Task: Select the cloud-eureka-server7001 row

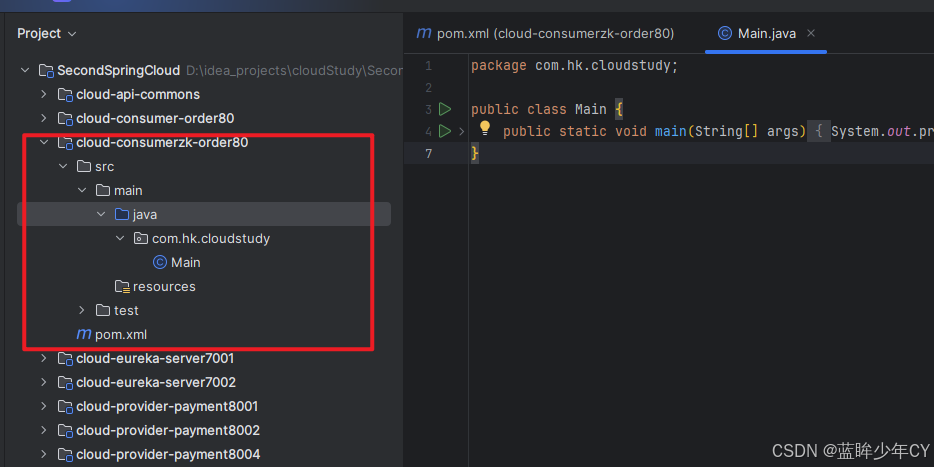Action: tap(204, 358)
